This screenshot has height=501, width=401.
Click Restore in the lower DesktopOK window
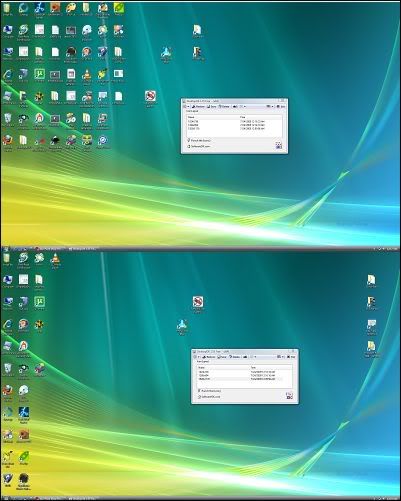click(209, 357)
